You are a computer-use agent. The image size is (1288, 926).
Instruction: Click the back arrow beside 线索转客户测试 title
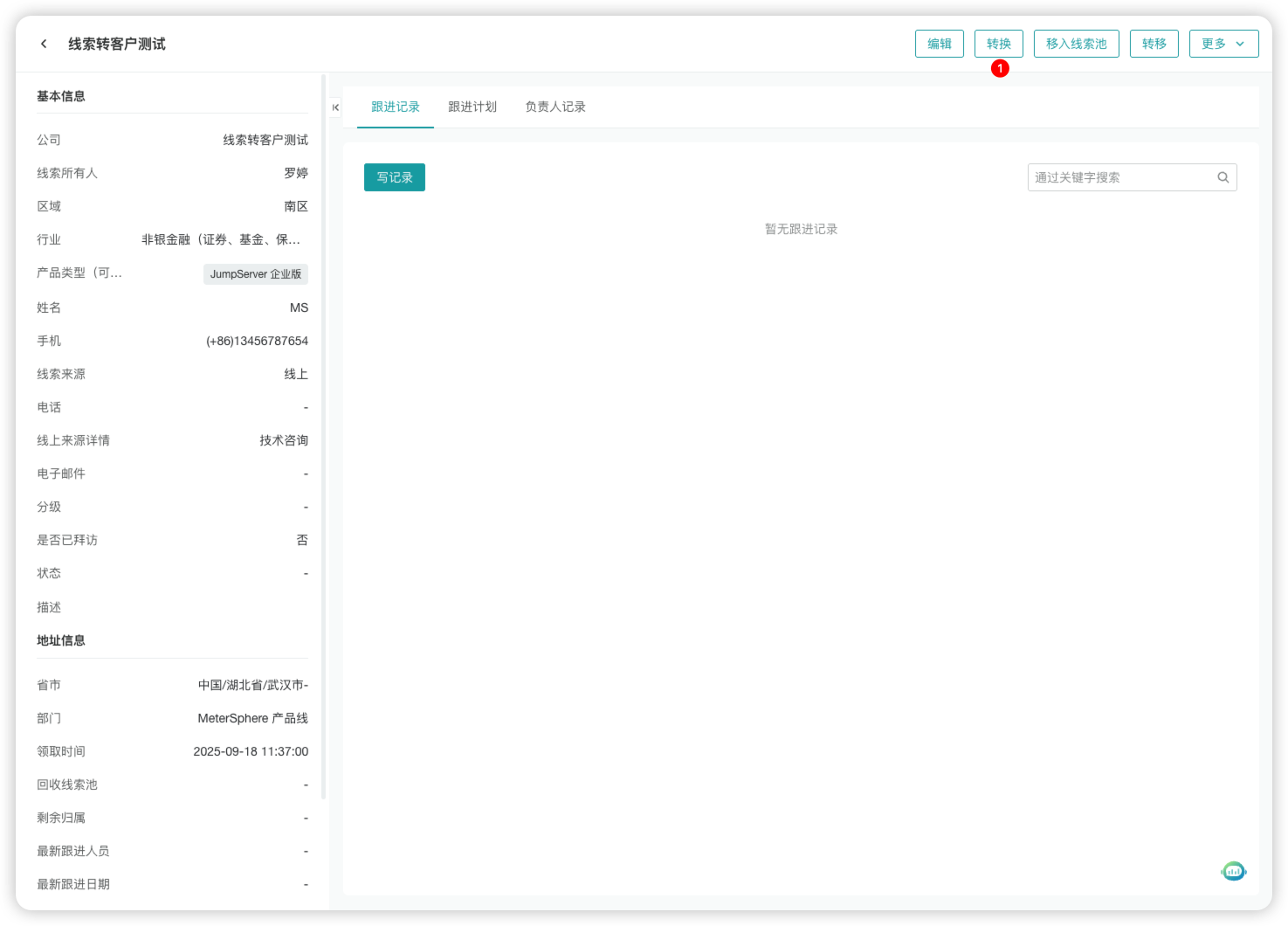pyautogui.click(x=44, y=43)
